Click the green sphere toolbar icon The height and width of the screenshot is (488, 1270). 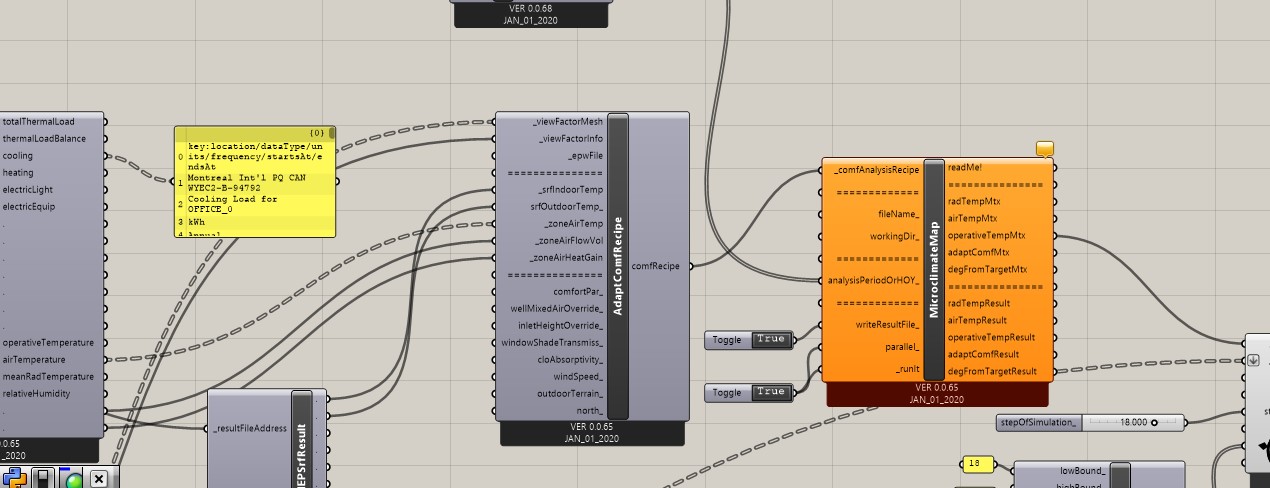click(x=71, y=479)
